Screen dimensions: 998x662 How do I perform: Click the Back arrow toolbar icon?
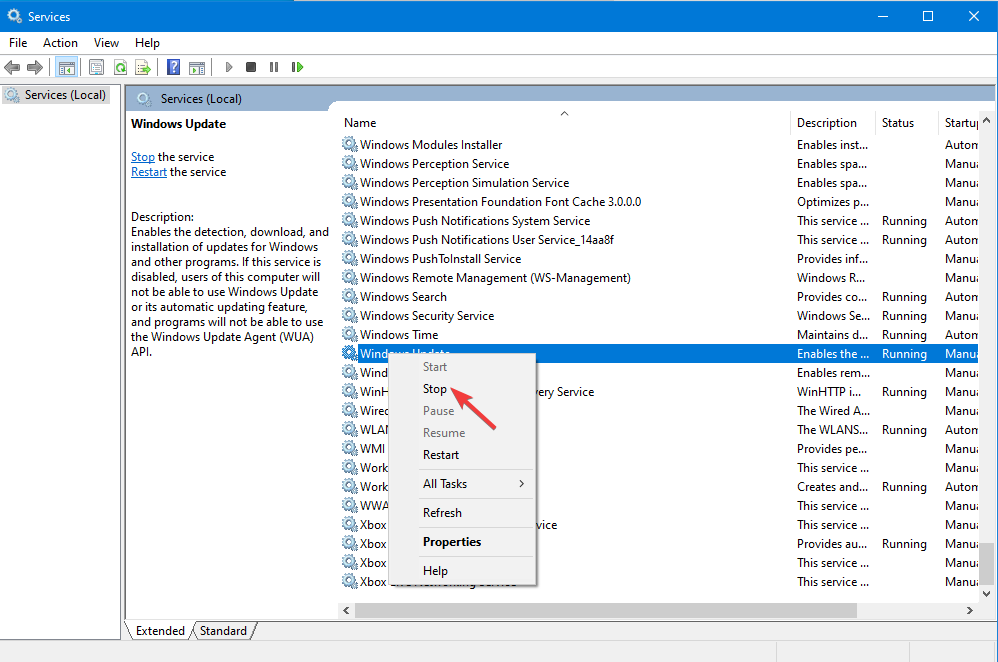coord(12,67)
